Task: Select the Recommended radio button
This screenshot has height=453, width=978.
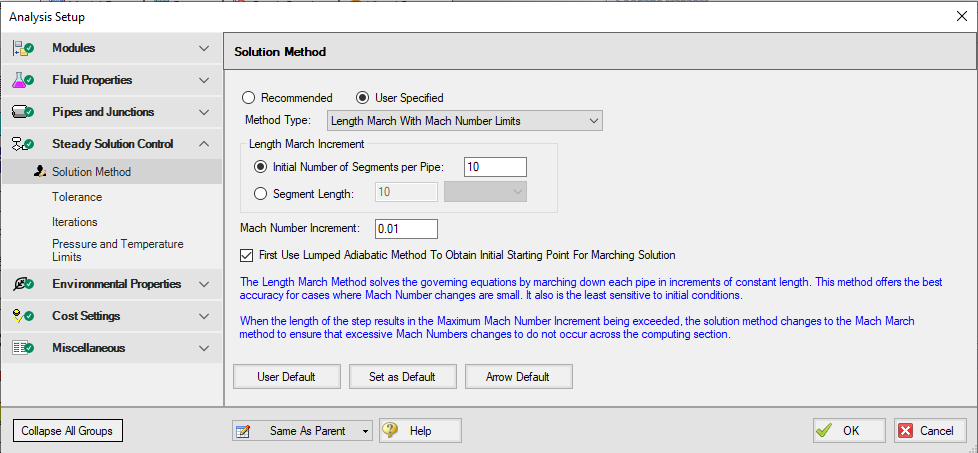Action: point(249,98)
